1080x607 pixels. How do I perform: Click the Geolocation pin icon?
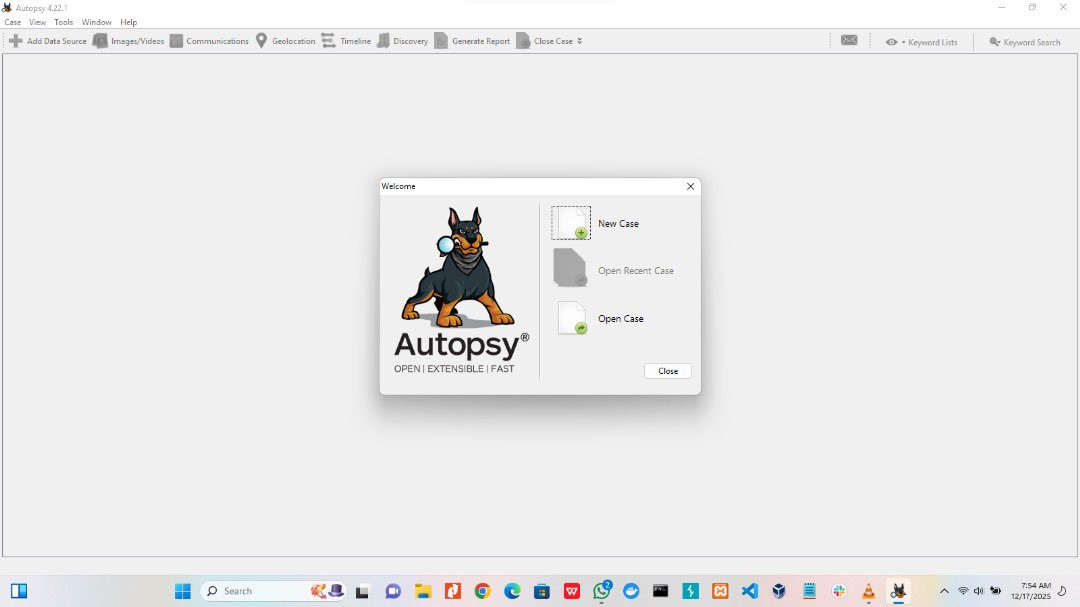[x=261, y=41]
